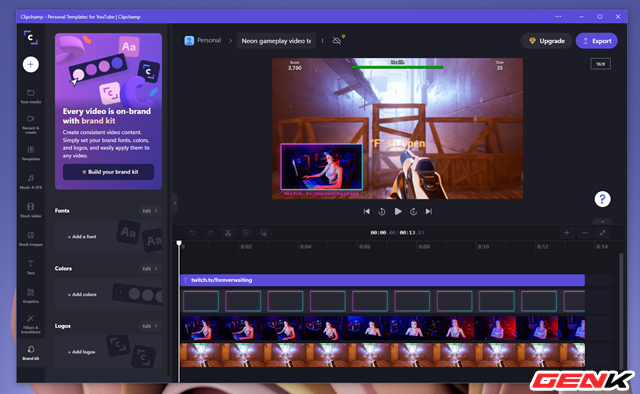Skip to start of video
The width and height of the screenshot is (640, 394).
click(x=367, y=211)
